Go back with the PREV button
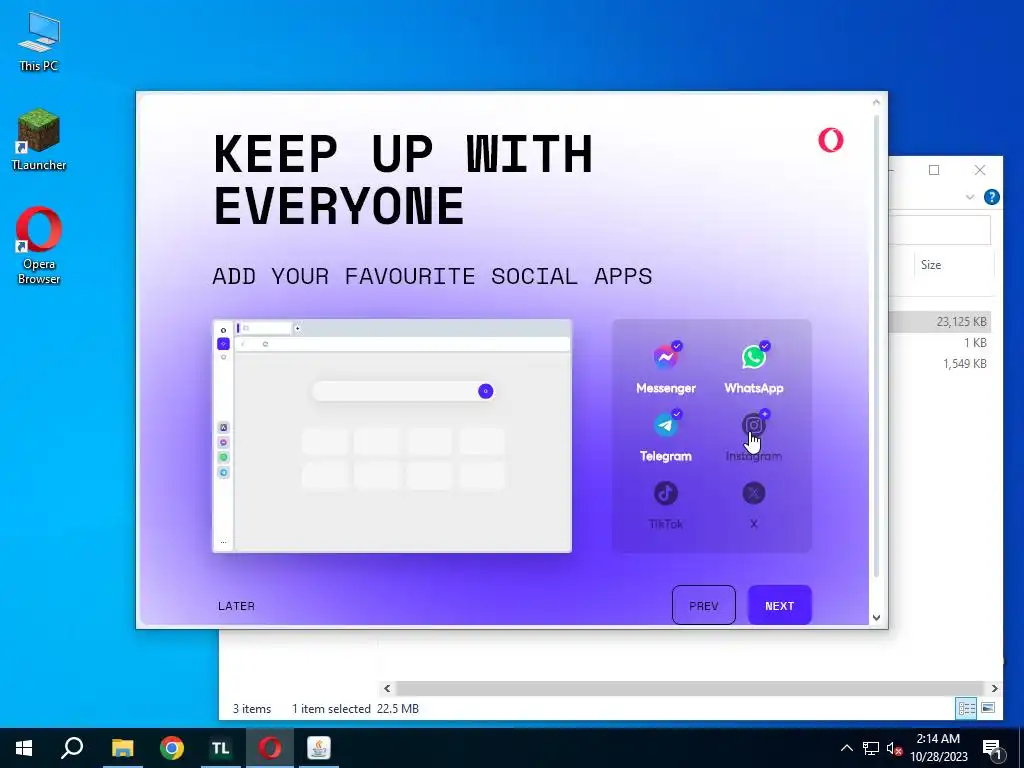The image size is (1024, 768). coord(703,605)
